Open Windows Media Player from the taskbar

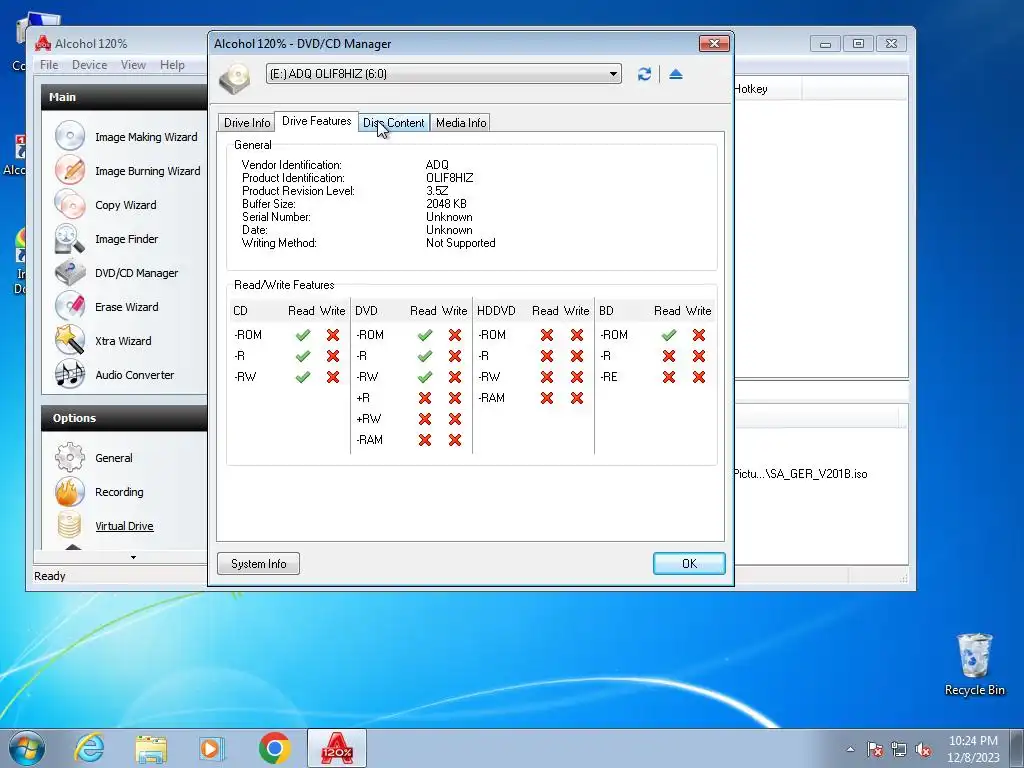pos(212,748)
